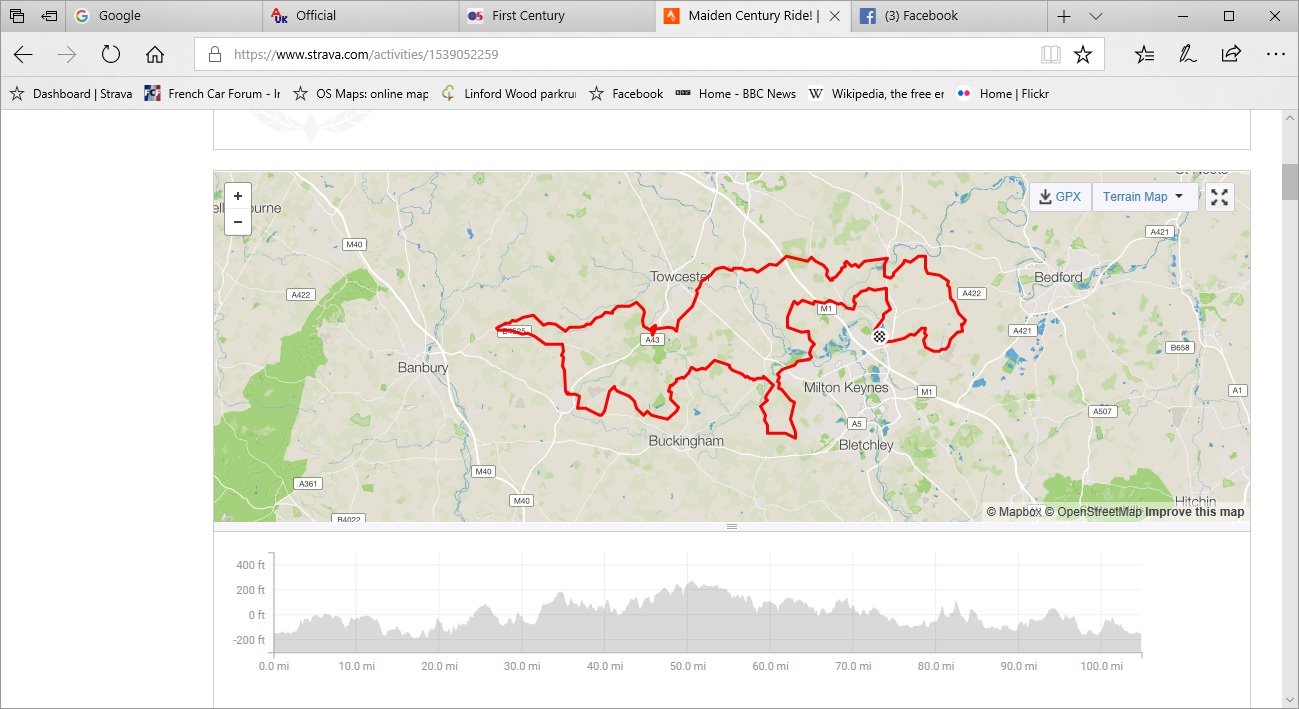Click the 400 ft elevation label
Screen dimensions: 1299x709
250,565
